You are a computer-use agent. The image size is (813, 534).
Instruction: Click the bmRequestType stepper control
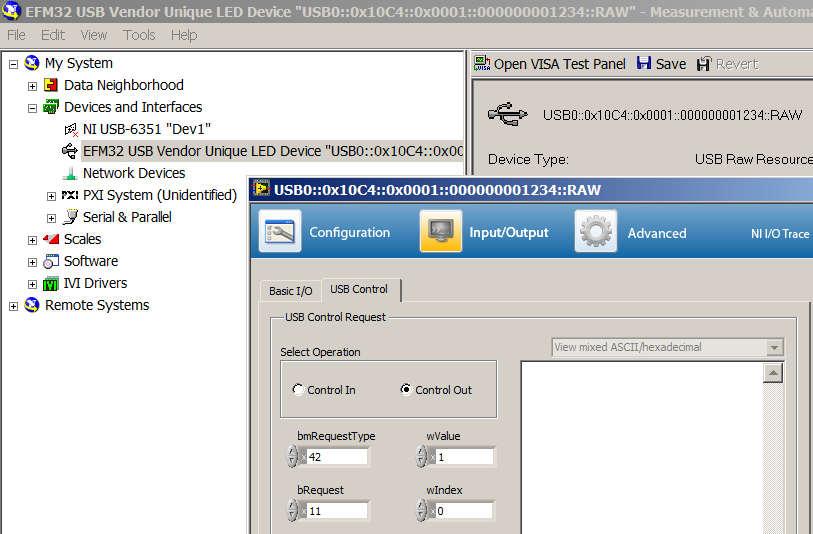(293, 457)
